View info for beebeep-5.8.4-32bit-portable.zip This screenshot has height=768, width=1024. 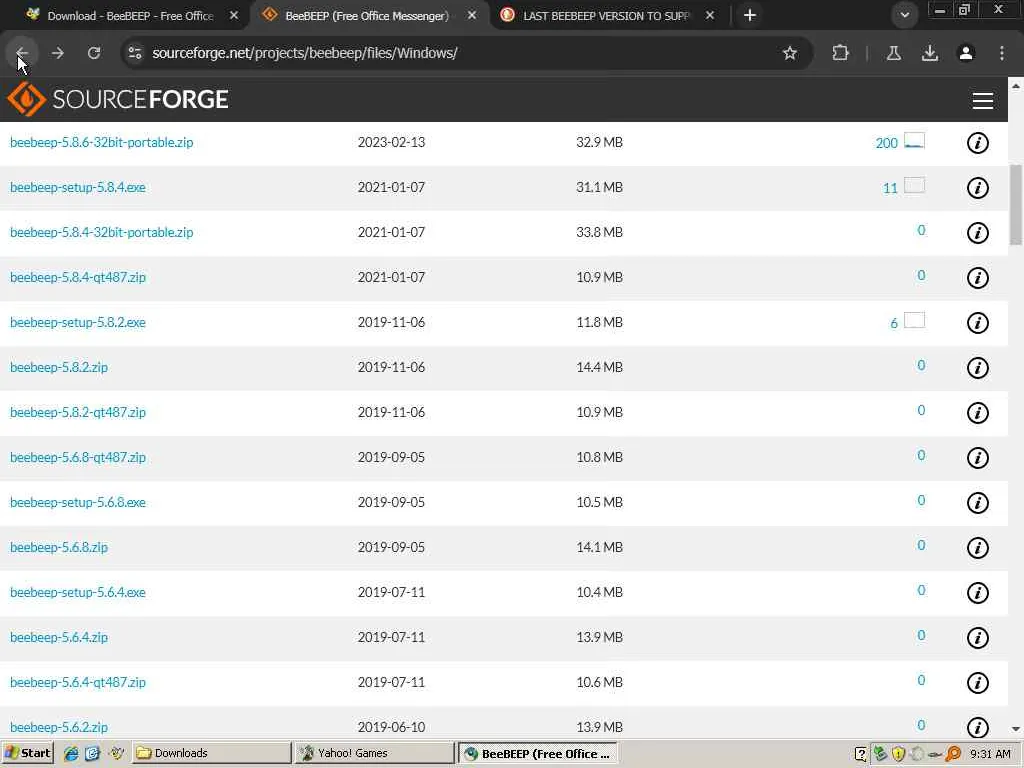click(978, 232)
